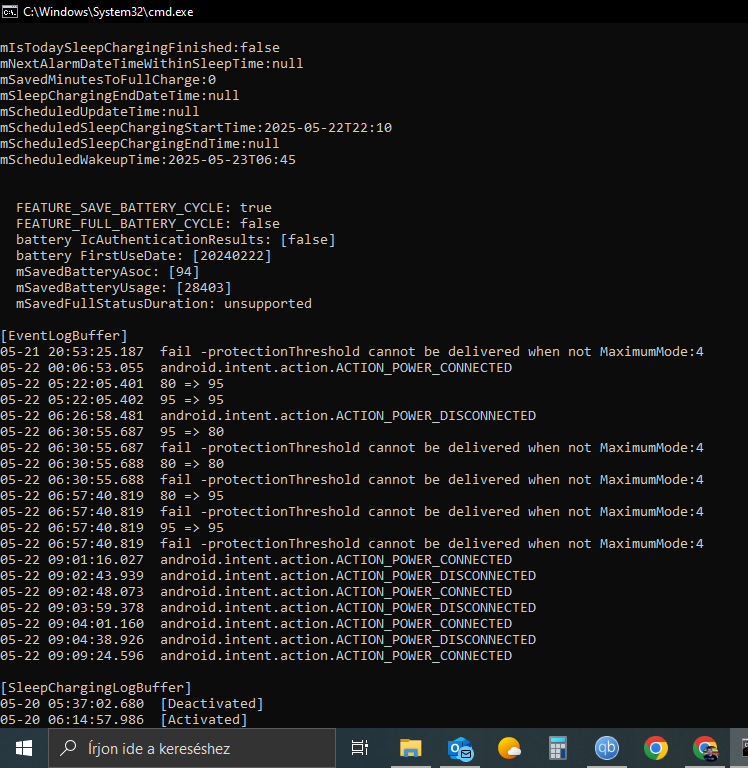Click the 05-22 09:01:16.027 POWER_CONNECTED line
748x768 pixels.
[x=256, y=560]
